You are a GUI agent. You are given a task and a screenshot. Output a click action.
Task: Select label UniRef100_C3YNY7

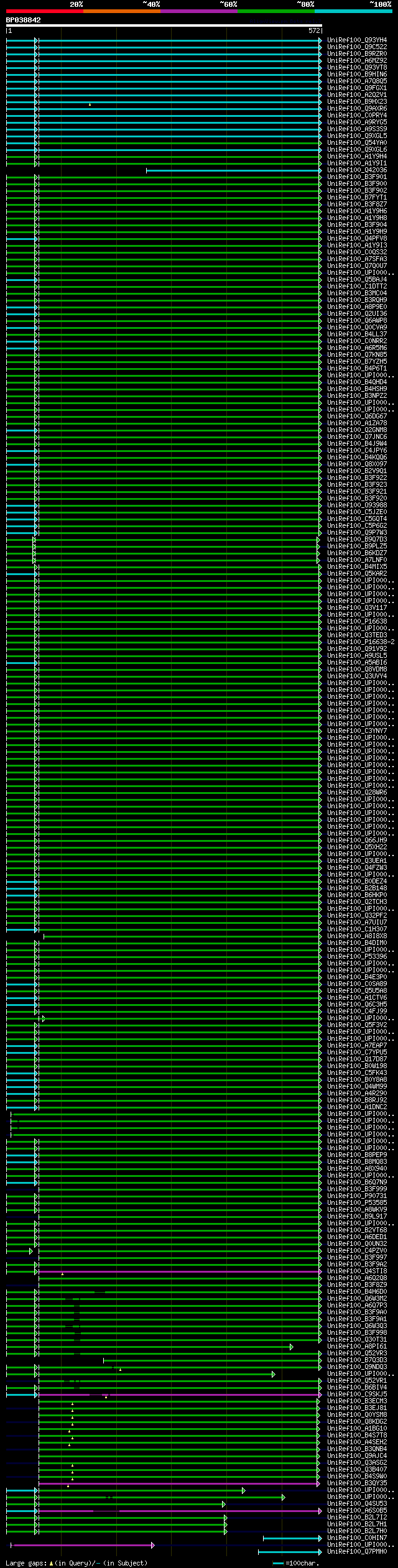tap(357, 731)
